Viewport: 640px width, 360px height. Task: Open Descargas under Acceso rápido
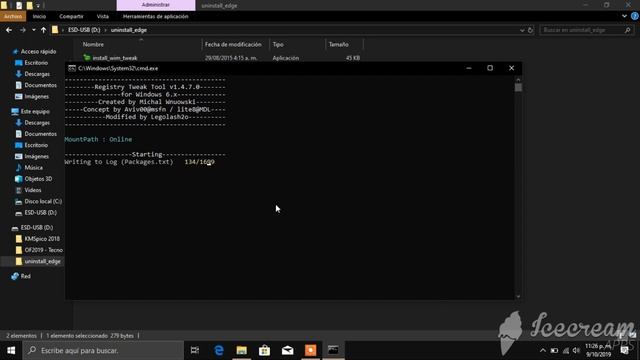coord(37,74)
